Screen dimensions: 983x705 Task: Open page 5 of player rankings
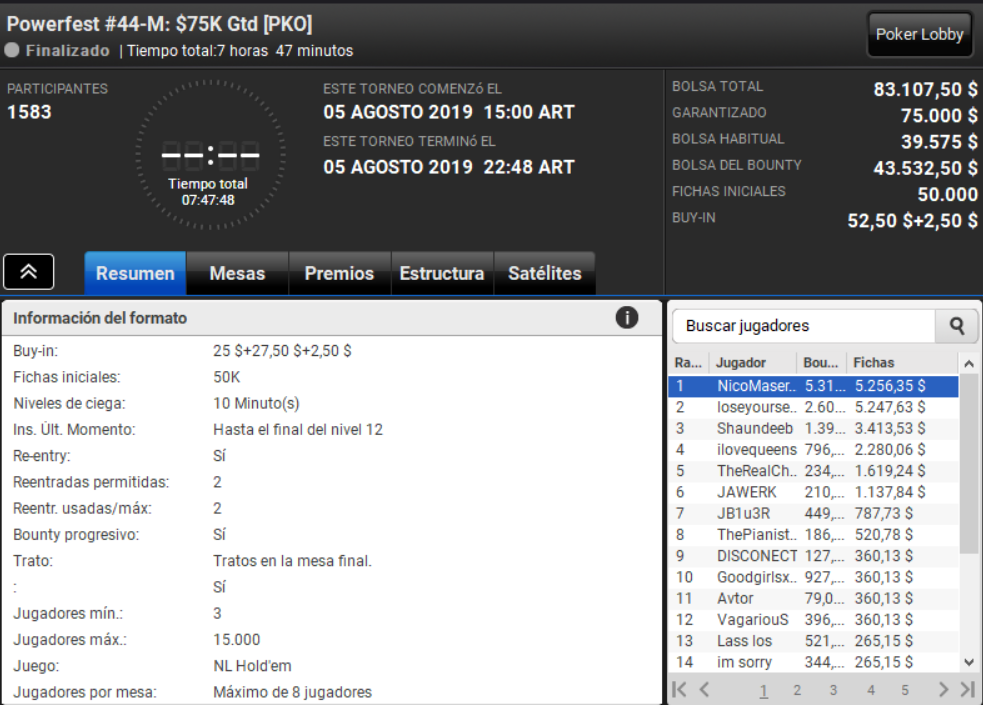pos(905,690)
